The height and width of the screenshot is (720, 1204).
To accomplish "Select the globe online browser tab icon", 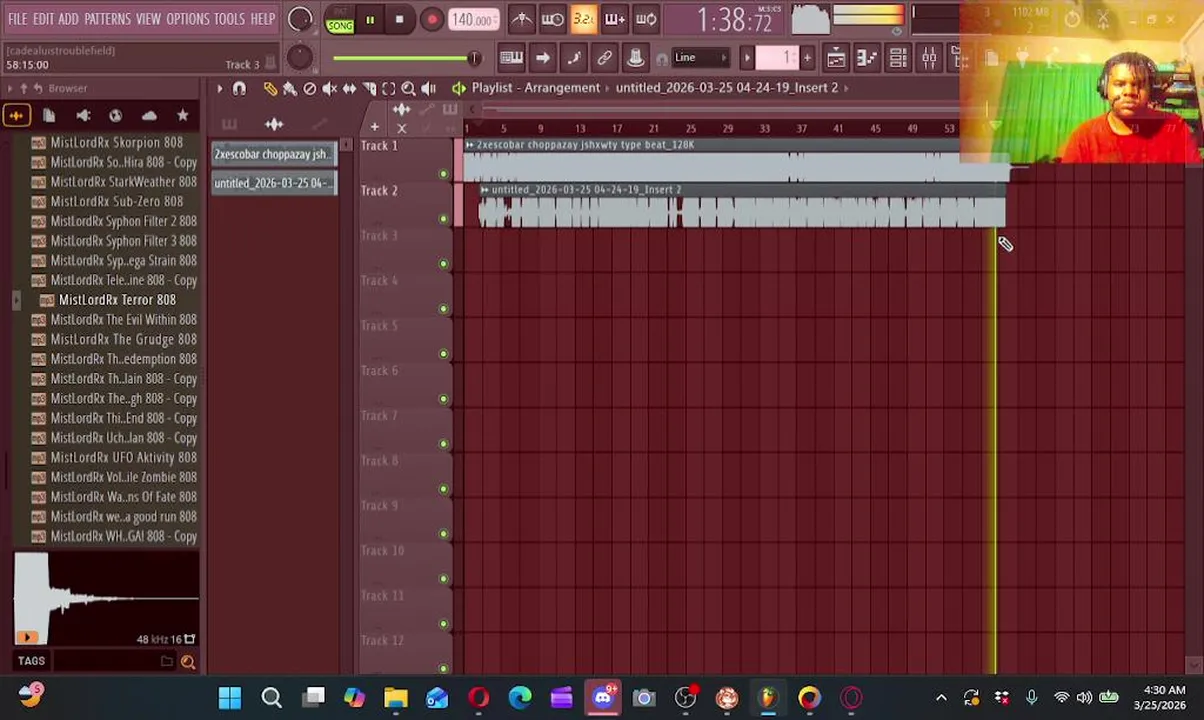I will (x=116, y=116).
